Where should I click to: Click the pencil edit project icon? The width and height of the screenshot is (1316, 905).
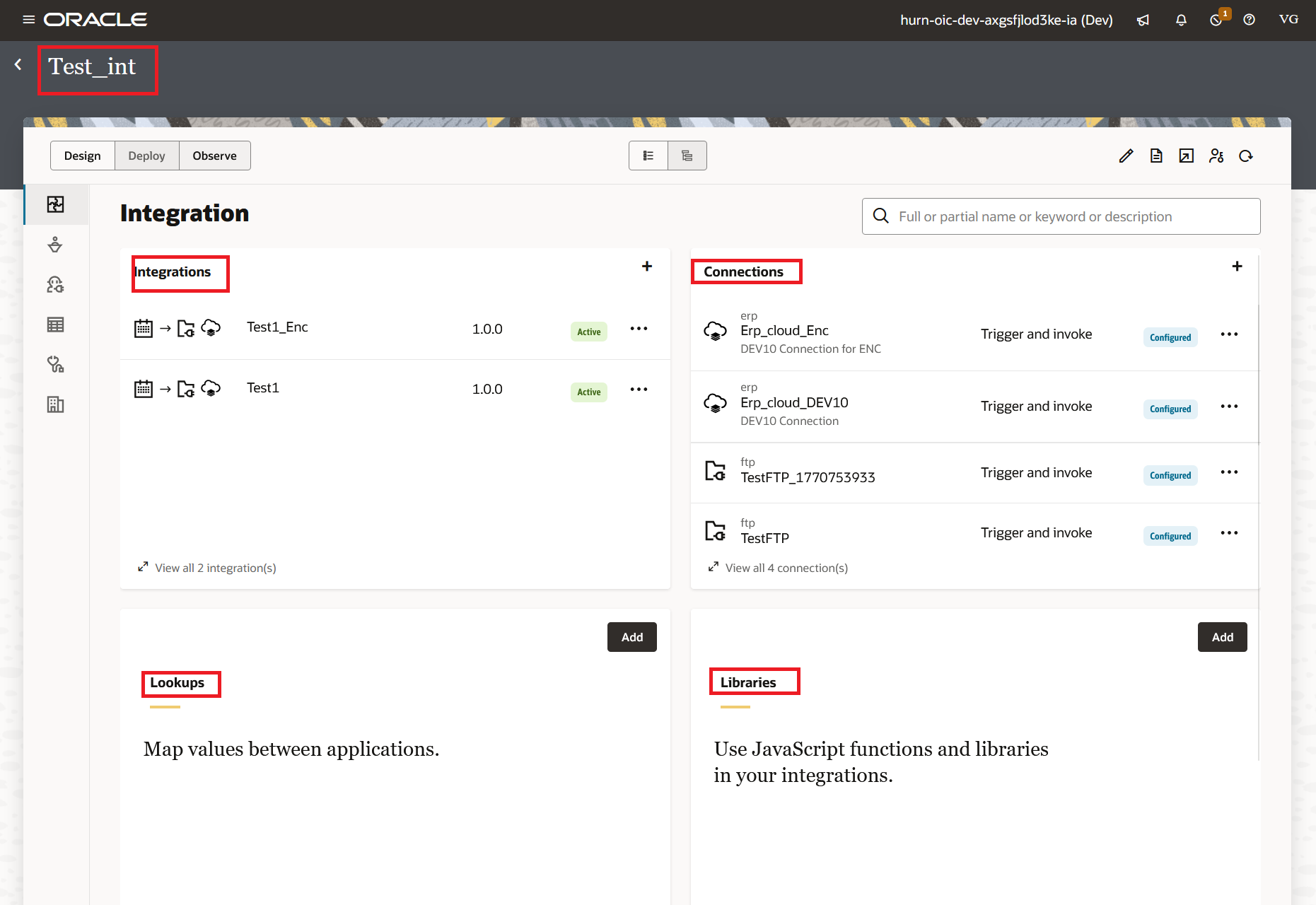tap(1126, 156)
